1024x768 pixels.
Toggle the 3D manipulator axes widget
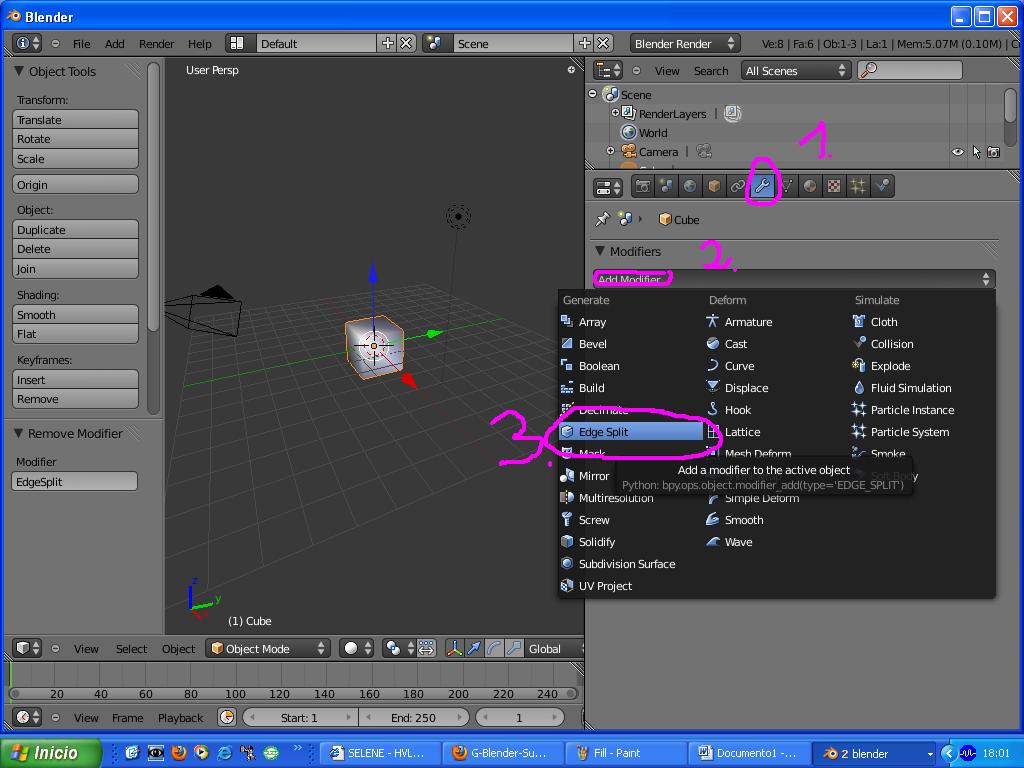coord(454,648)
